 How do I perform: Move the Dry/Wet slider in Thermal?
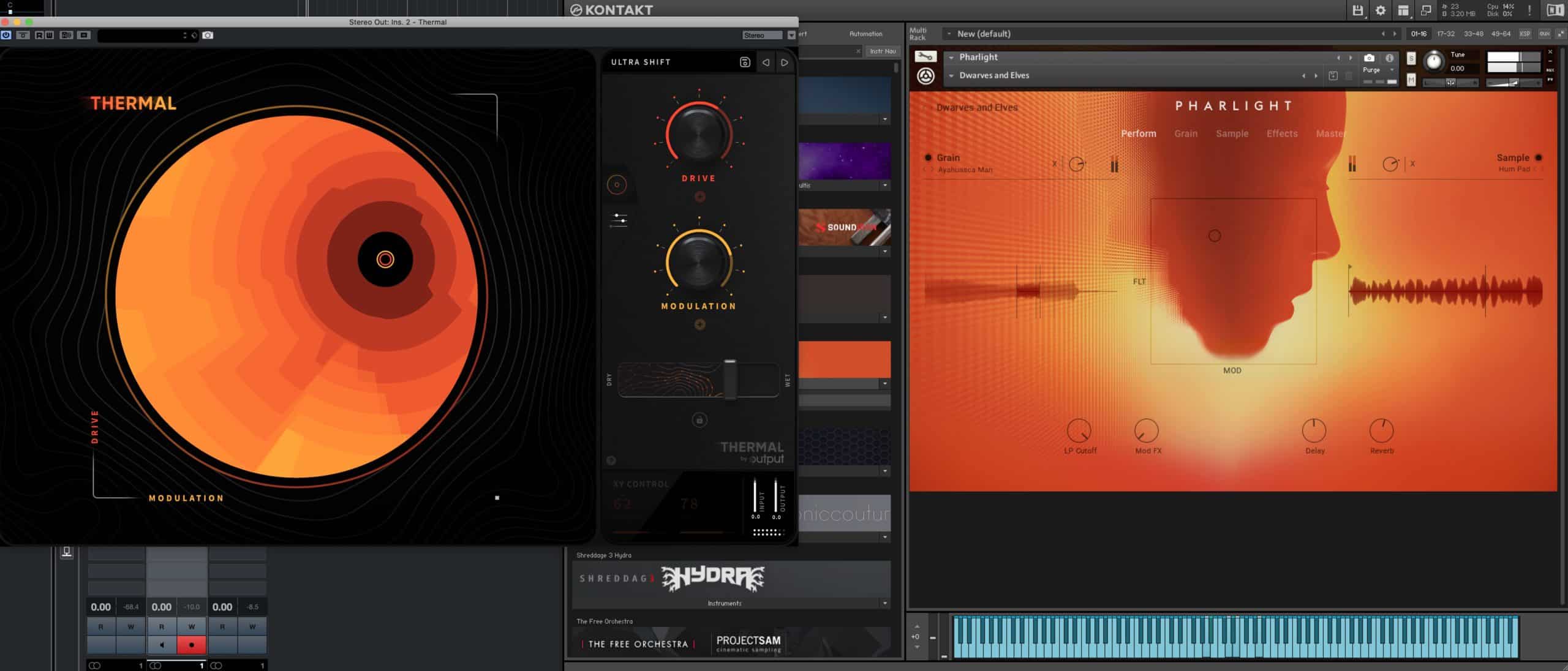731,380
